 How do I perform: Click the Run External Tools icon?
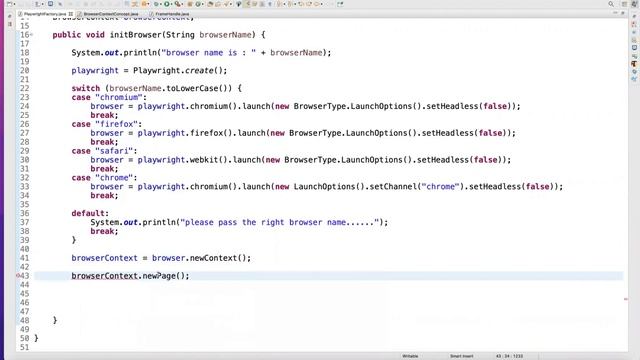click(178, 4)
